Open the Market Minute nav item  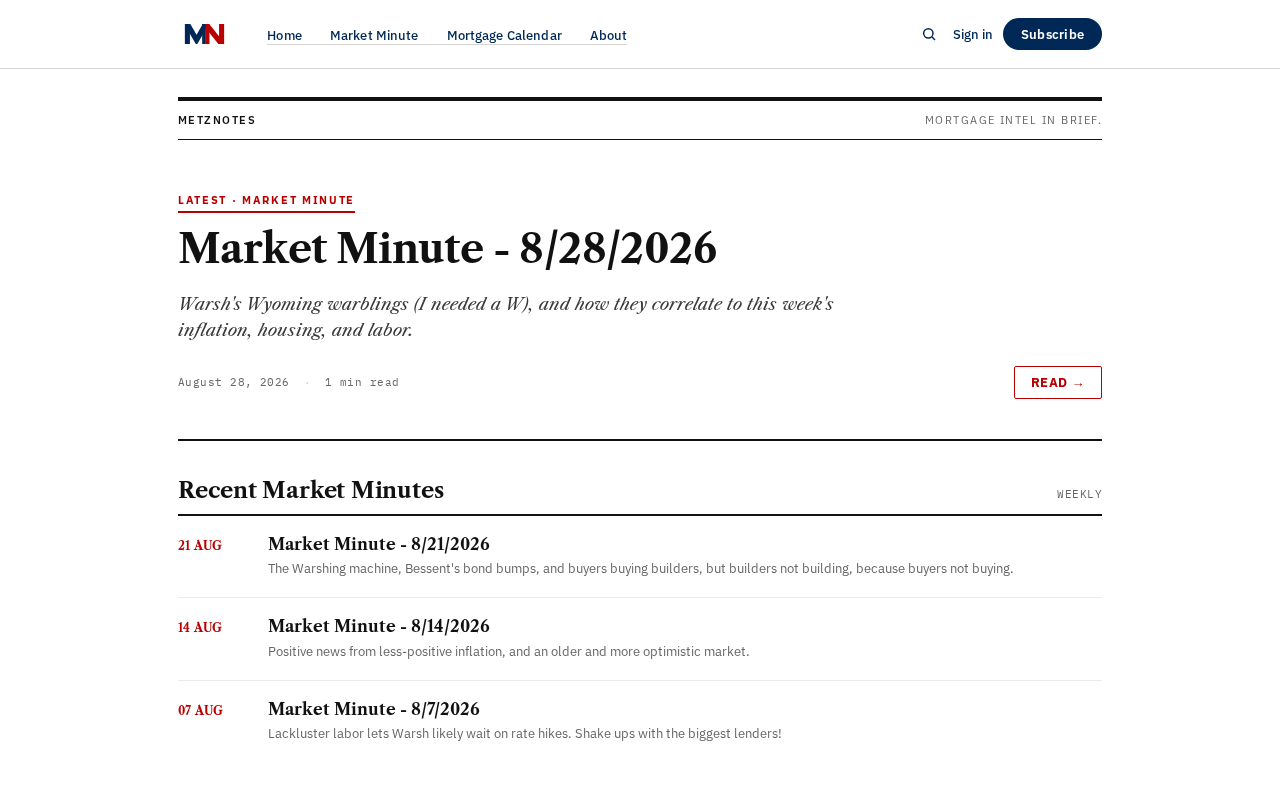(374, 35)
